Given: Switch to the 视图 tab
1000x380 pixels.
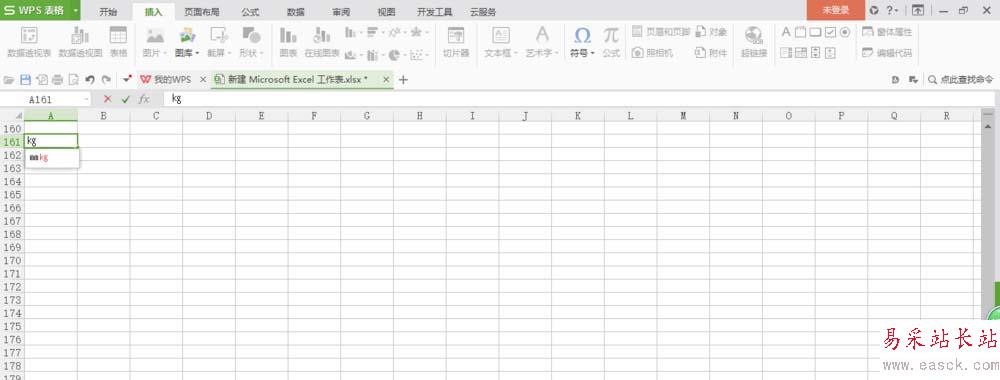Looking at the screenshot, I should point(386,11).
